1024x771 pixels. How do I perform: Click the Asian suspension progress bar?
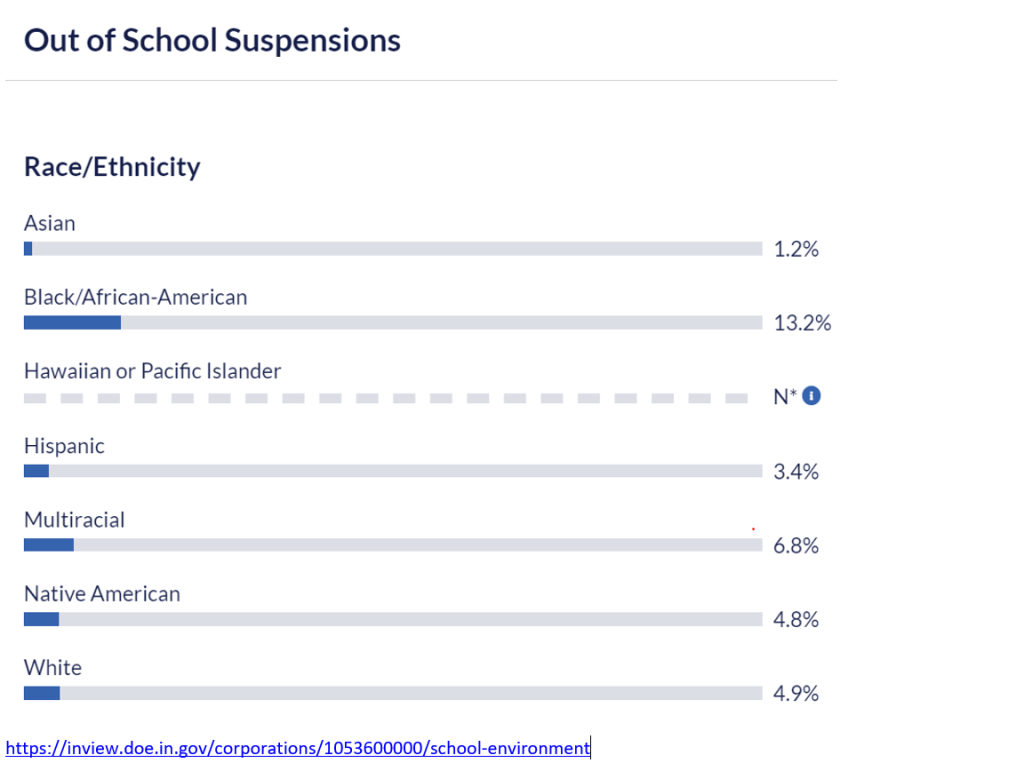[x=392, y=249]
